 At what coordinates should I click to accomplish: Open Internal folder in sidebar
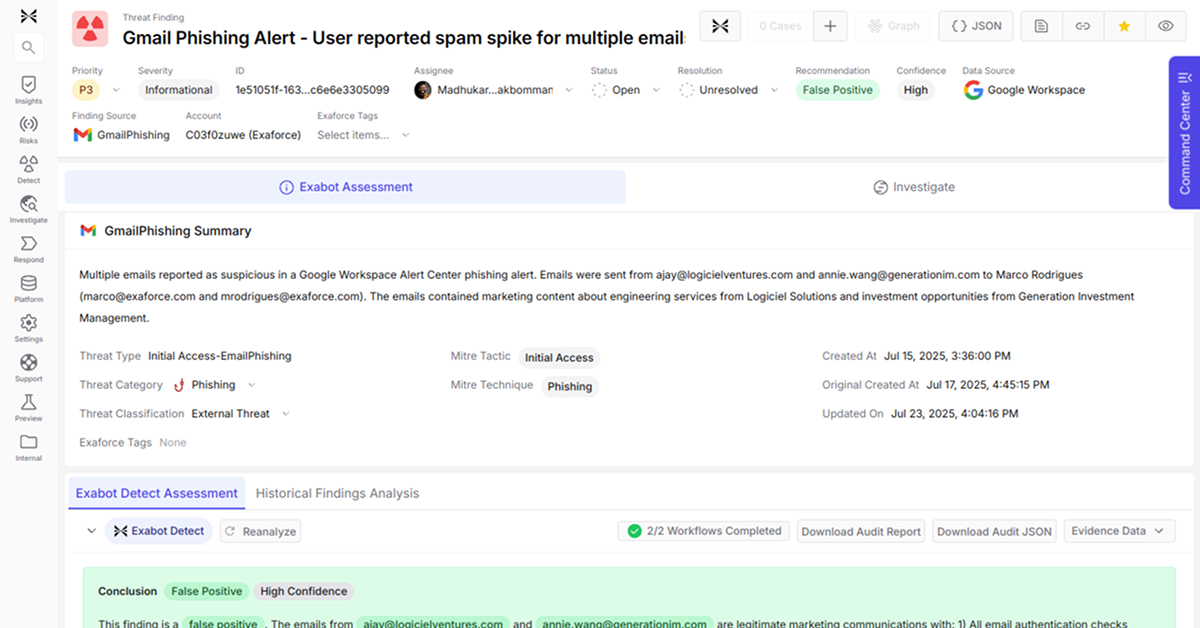(x=28, y=447)
